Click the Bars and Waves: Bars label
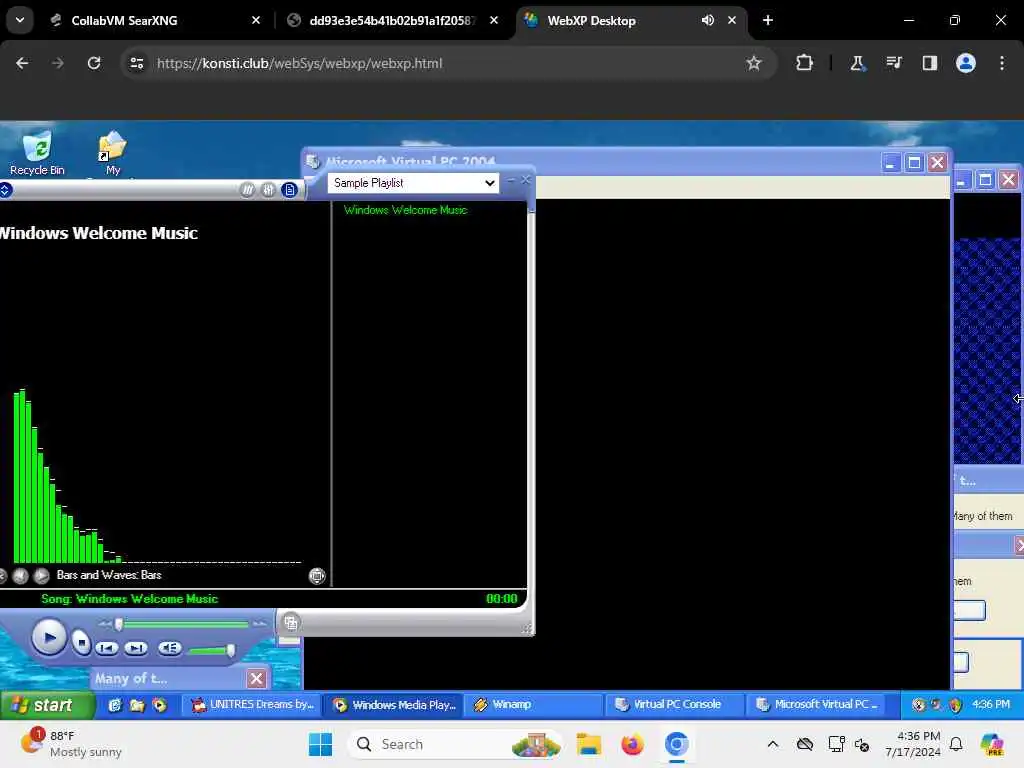This screenshot has height=768, width=1024. point(109,575)
